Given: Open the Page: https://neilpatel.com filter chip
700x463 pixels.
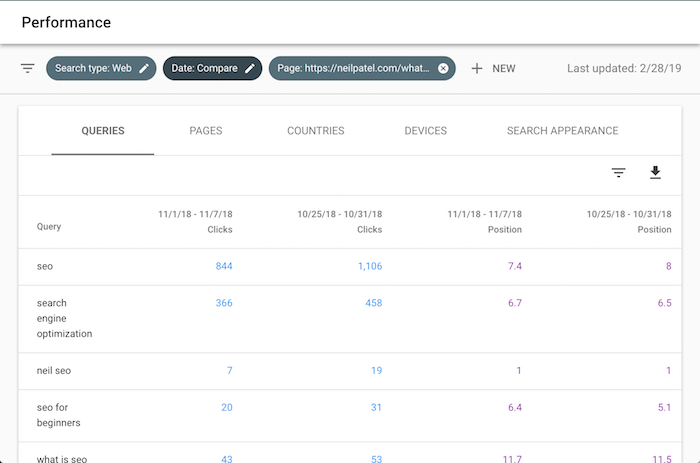Looking at the screenshot, I should click(x=362, y=68).
